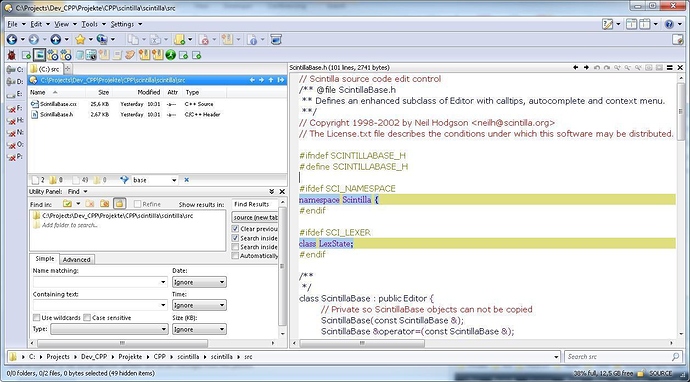Click viewer pane next file arrow
The image size is (690, 382).
coord(586,68)
